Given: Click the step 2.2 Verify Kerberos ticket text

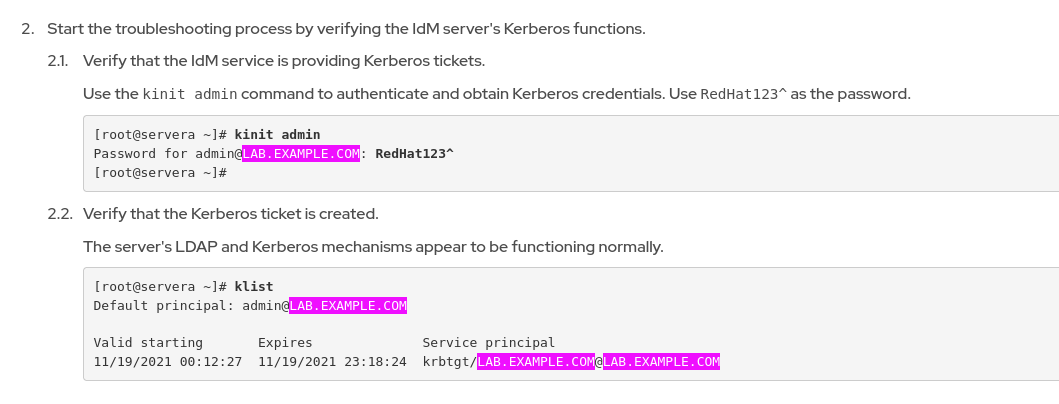Looking at the screenshot, I should coord(231,214).
